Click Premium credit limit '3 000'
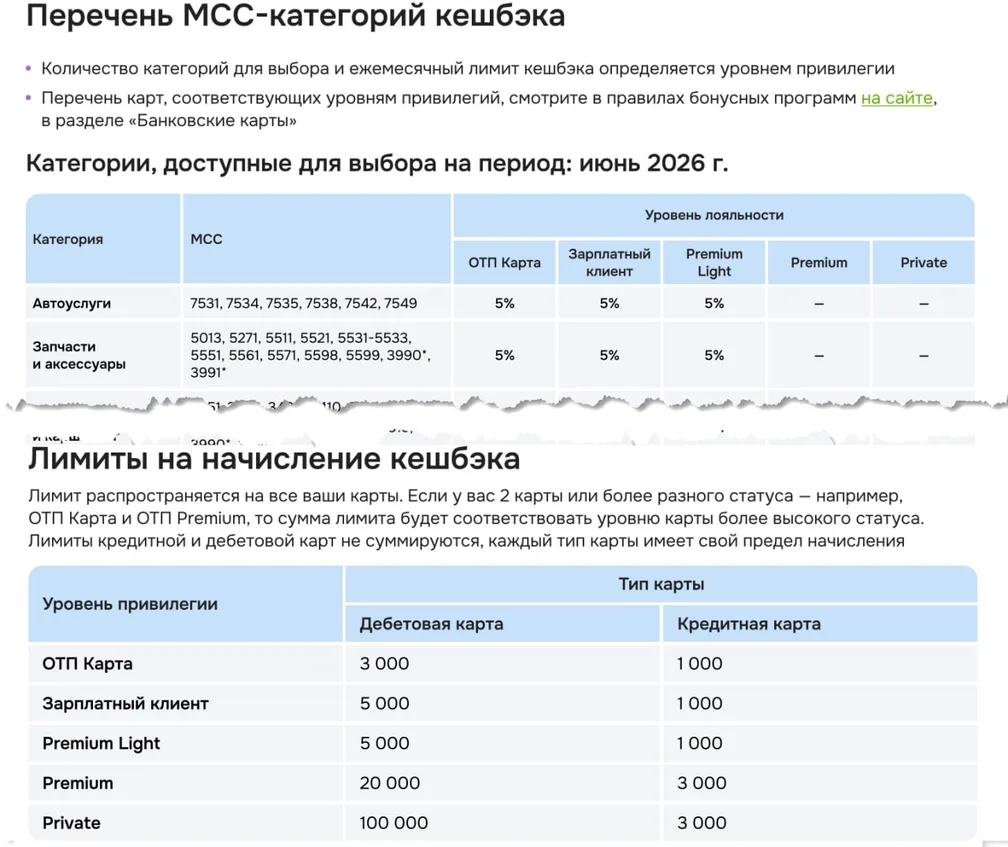This screenshot has width=1008, height=847. pyautogui.click(x=701, y=783)
